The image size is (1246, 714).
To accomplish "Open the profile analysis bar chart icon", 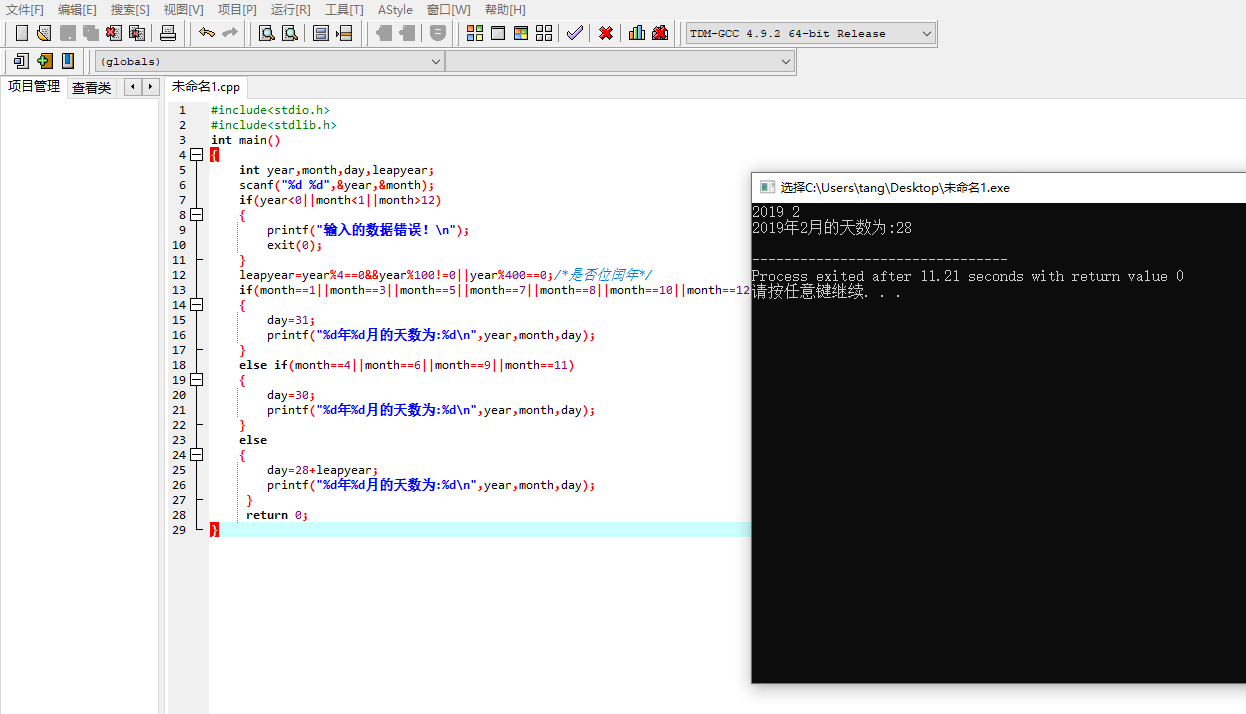I will pyautogui.click(x=636, y=33).
